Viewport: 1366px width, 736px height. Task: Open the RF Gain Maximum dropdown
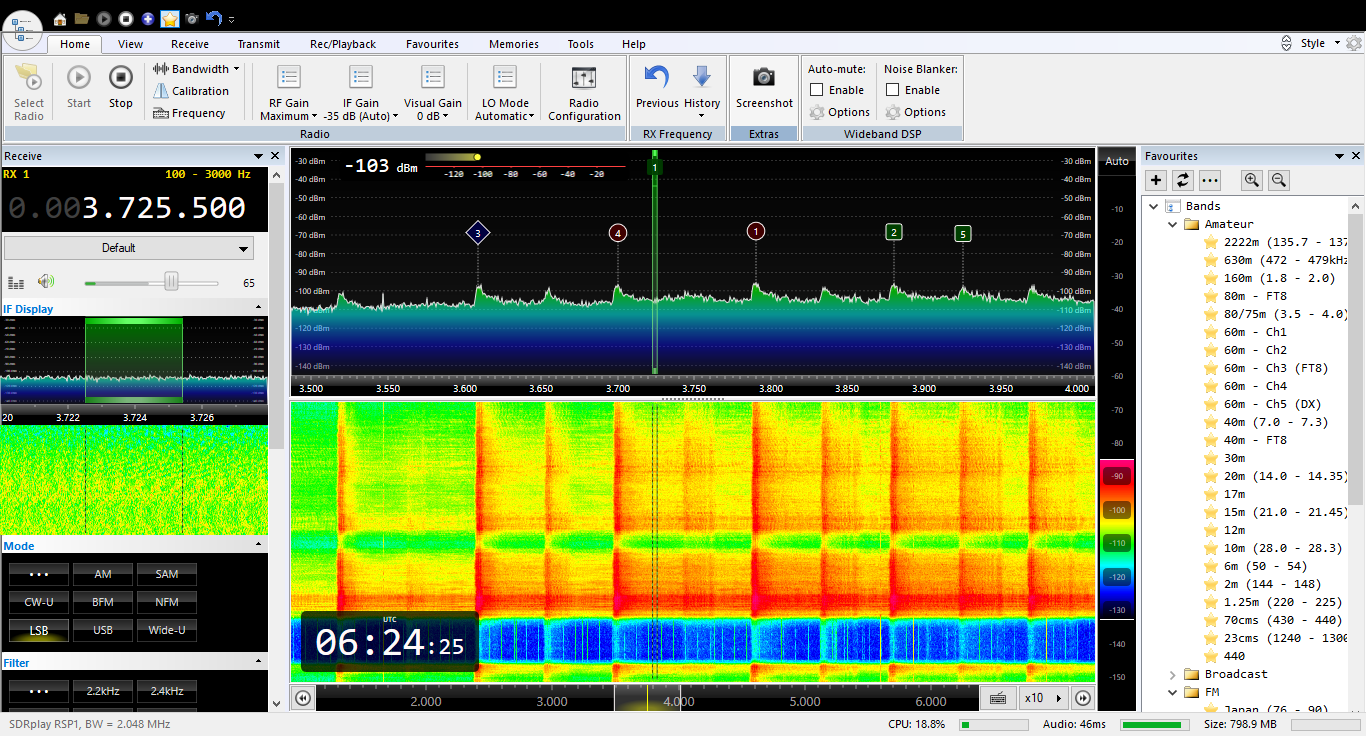click(x=289, y=116)
